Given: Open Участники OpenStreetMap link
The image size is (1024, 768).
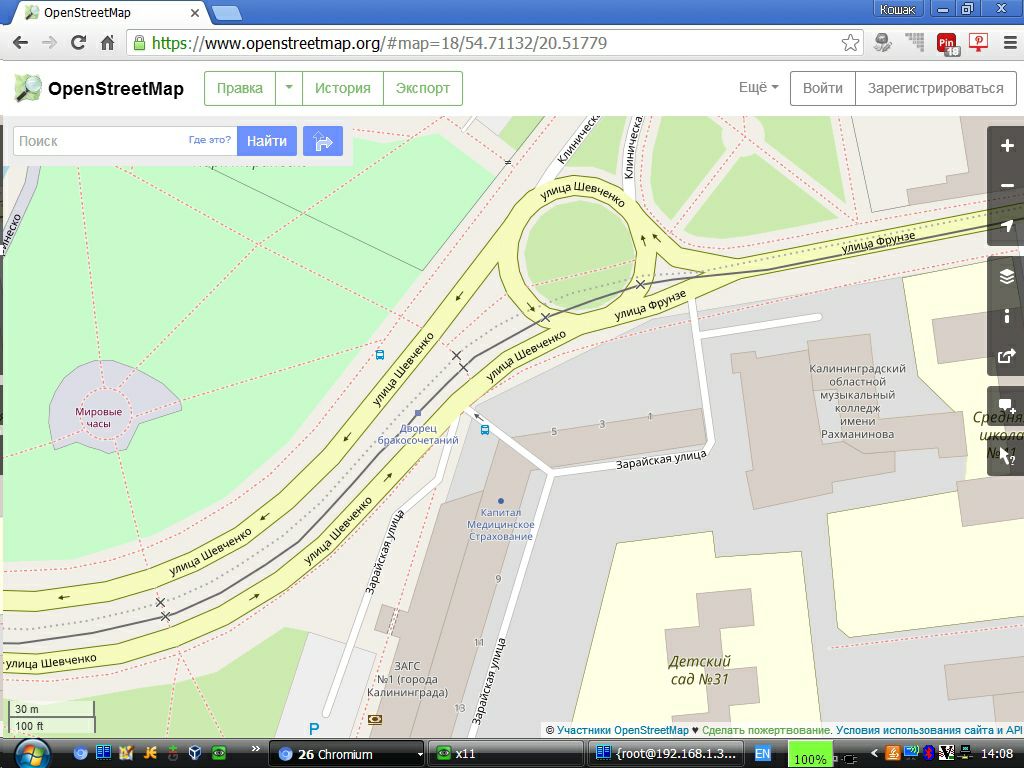Looking at the screenshot, I should click(x=622, y=730).
